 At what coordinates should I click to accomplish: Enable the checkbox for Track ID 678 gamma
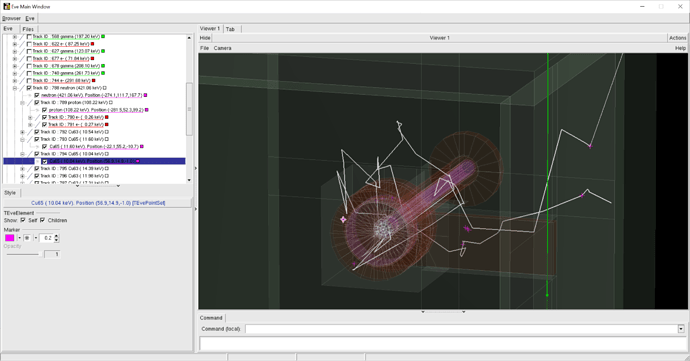(29, 66)
